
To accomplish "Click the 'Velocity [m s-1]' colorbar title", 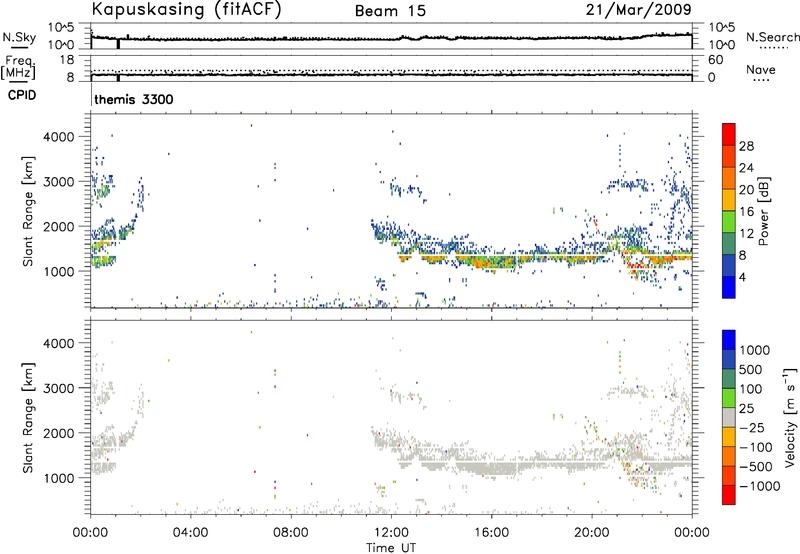I will point(790,417).
